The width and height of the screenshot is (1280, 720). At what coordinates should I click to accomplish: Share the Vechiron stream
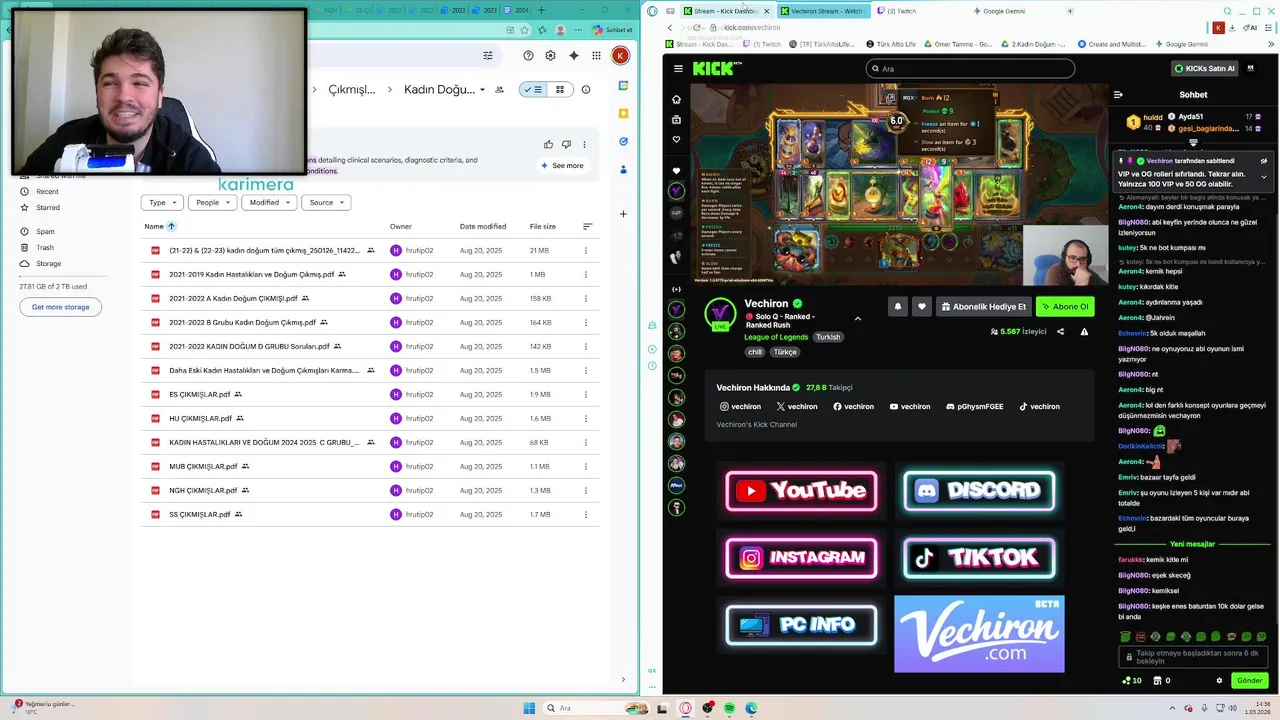point(1060,332)
